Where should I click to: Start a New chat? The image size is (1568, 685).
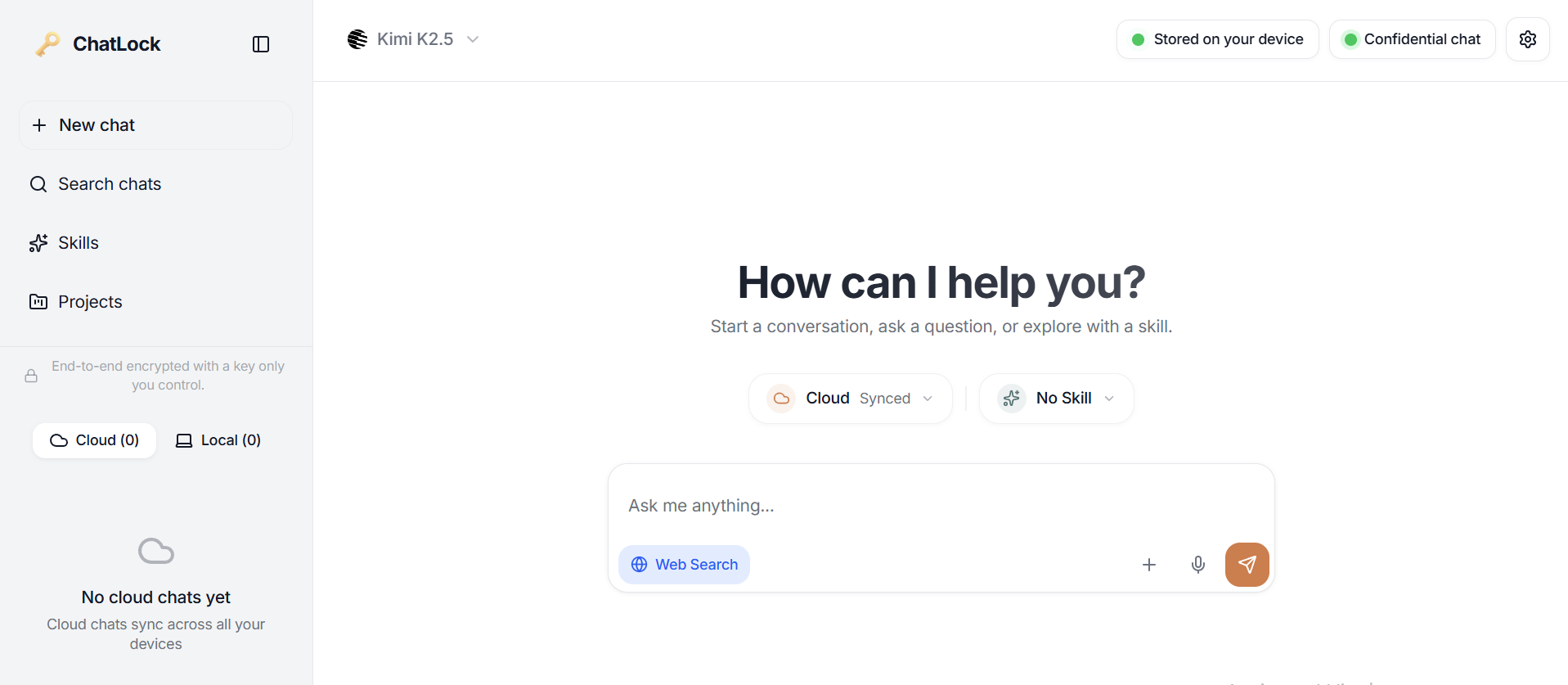click(155, 125)
